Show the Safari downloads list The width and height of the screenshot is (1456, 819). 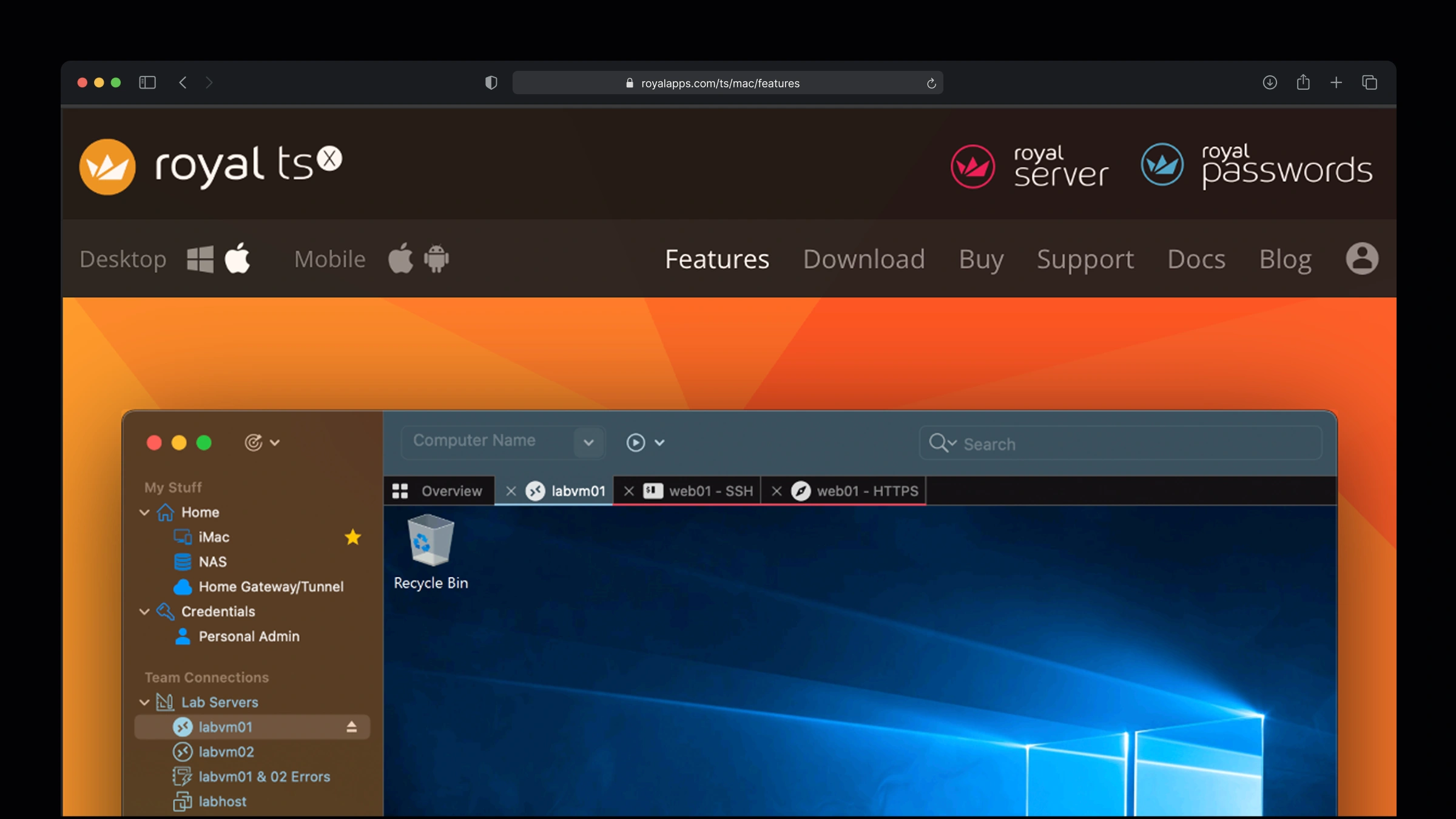pyautogui.click(x=1270, y=83)
